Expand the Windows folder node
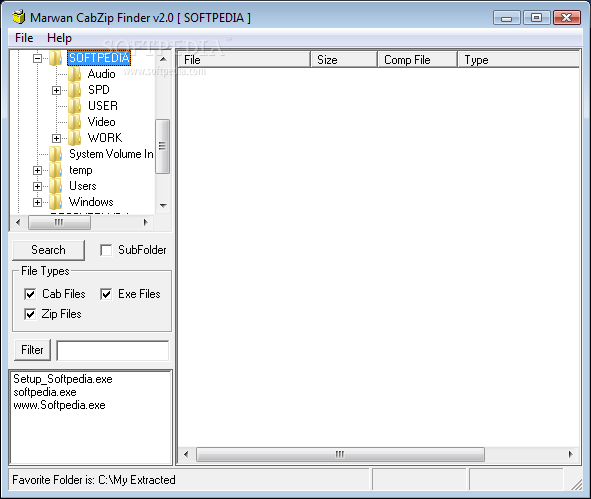The width and height of the screenshot is (591, 499). [x=37, y=202]
